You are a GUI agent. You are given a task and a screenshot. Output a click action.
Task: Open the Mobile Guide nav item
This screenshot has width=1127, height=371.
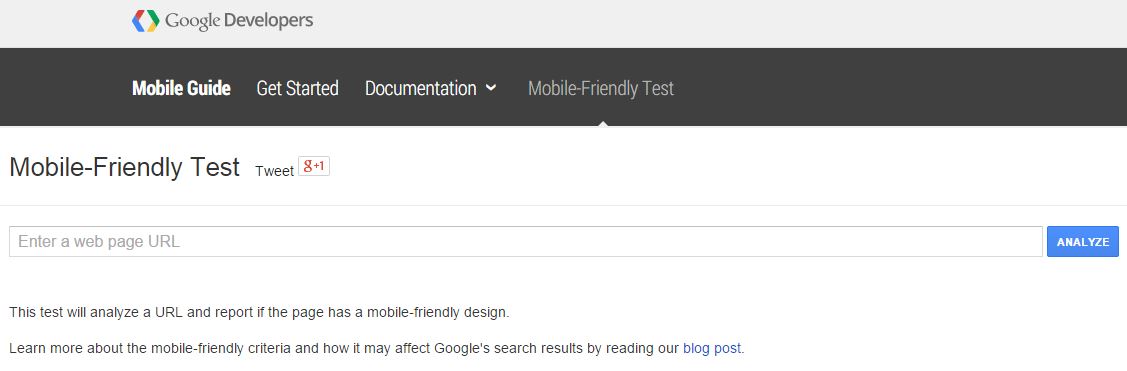point(181,88)
